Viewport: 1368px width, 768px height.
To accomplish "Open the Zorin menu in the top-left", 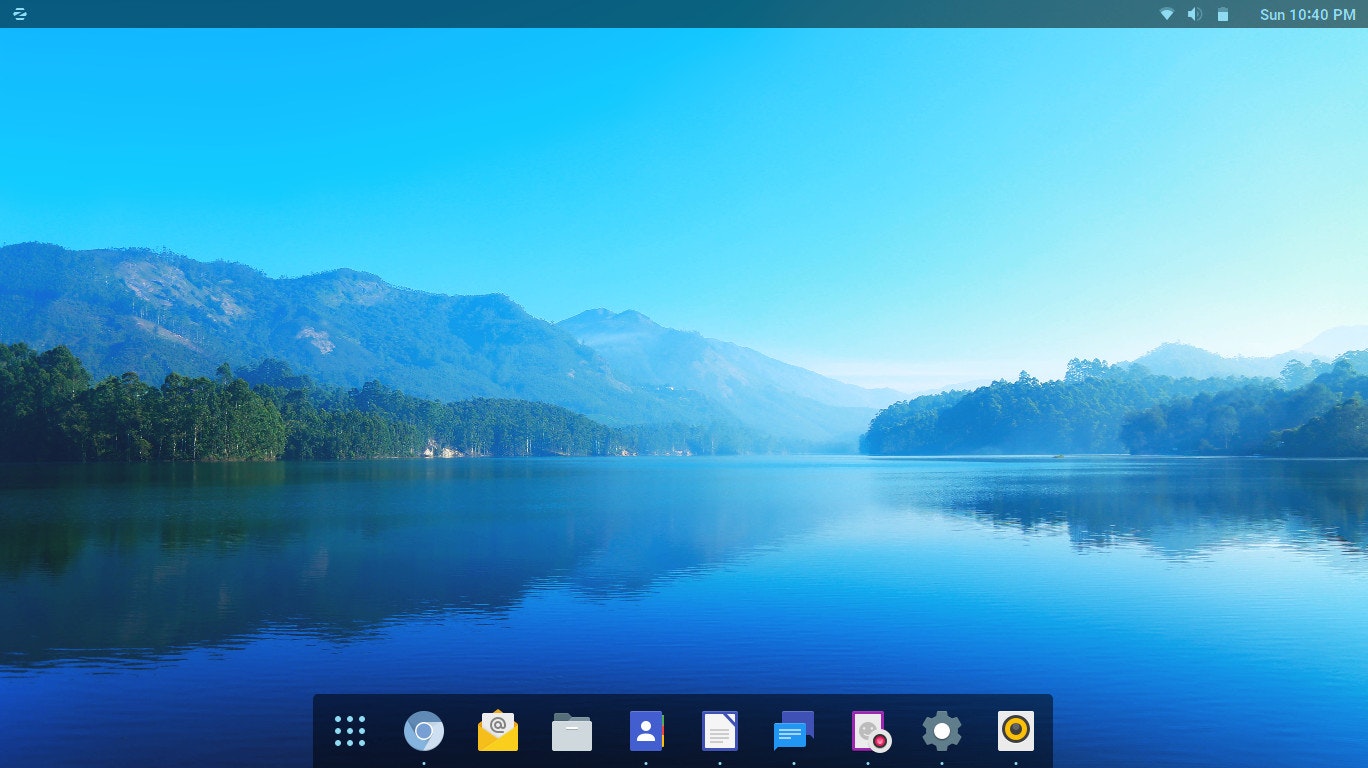I will pos(19,14).
